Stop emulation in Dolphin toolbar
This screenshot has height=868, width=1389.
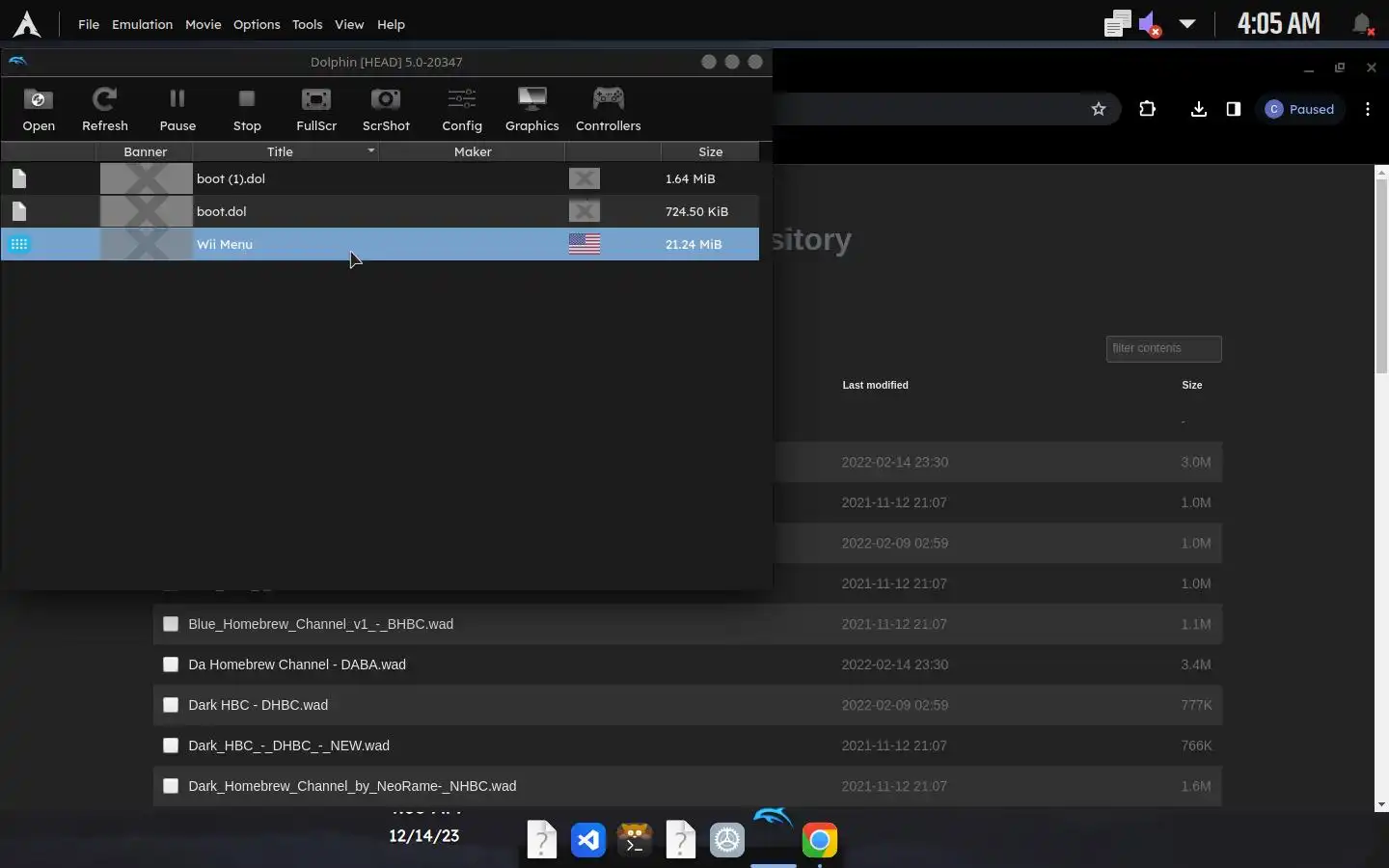[x=247, y=109]
